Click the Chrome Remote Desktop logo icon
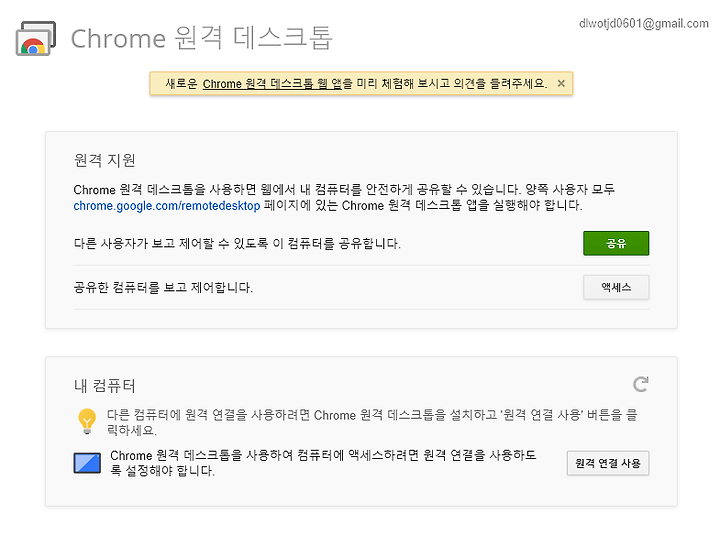Screen dimensions: 720x535 [x=36, y=38]
